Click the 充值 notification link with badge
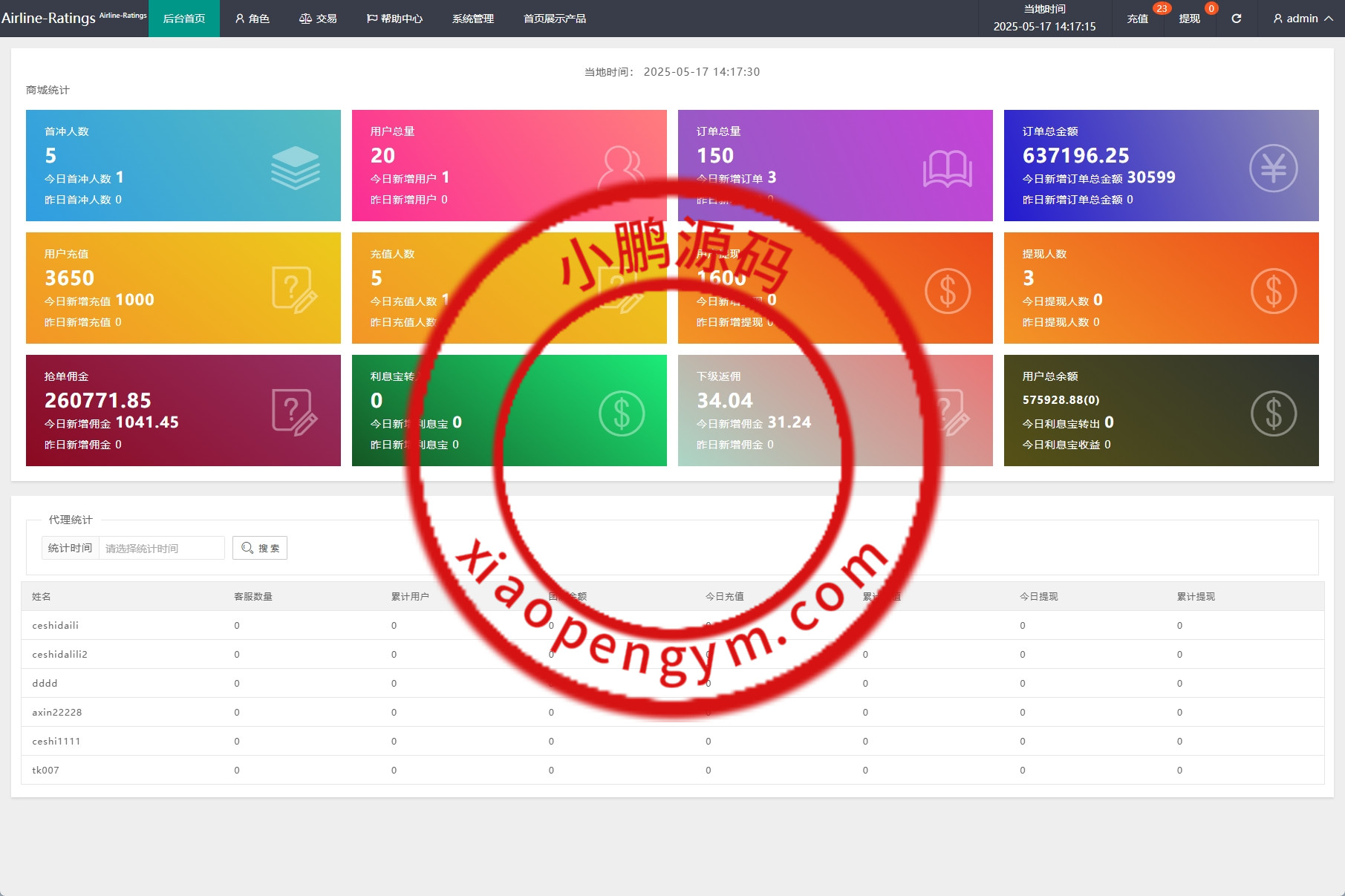This screenshot has height=896, width=1345. [1137, 19]
